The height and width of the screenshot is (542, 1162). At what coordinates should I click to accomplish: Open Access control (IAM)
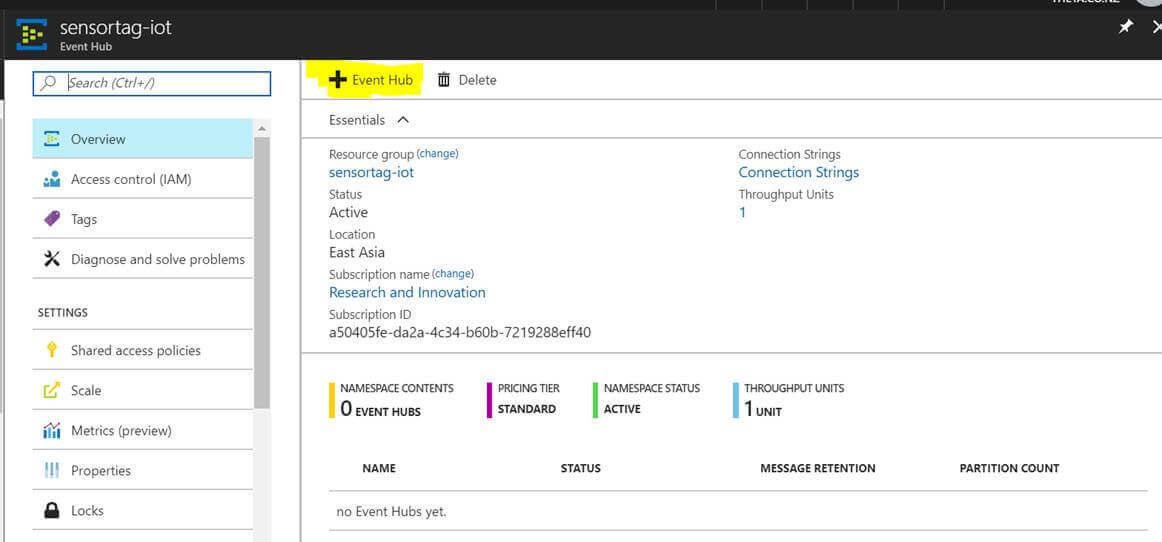[x=142, y=179]
